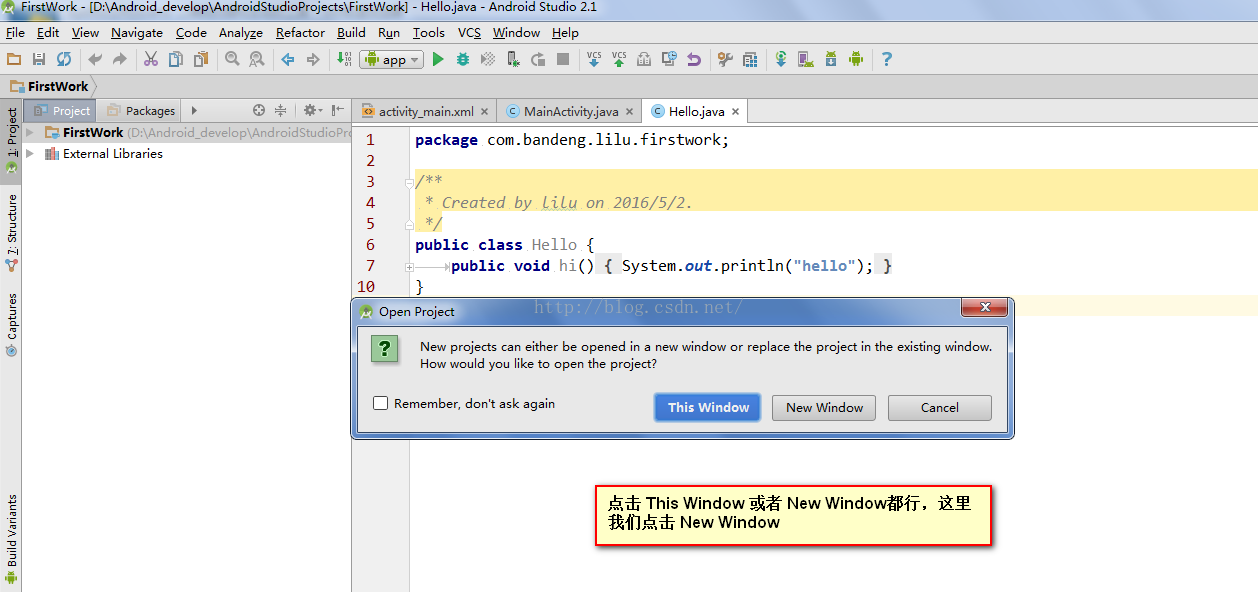Click Save All disk icon

(x=39, y=60)
